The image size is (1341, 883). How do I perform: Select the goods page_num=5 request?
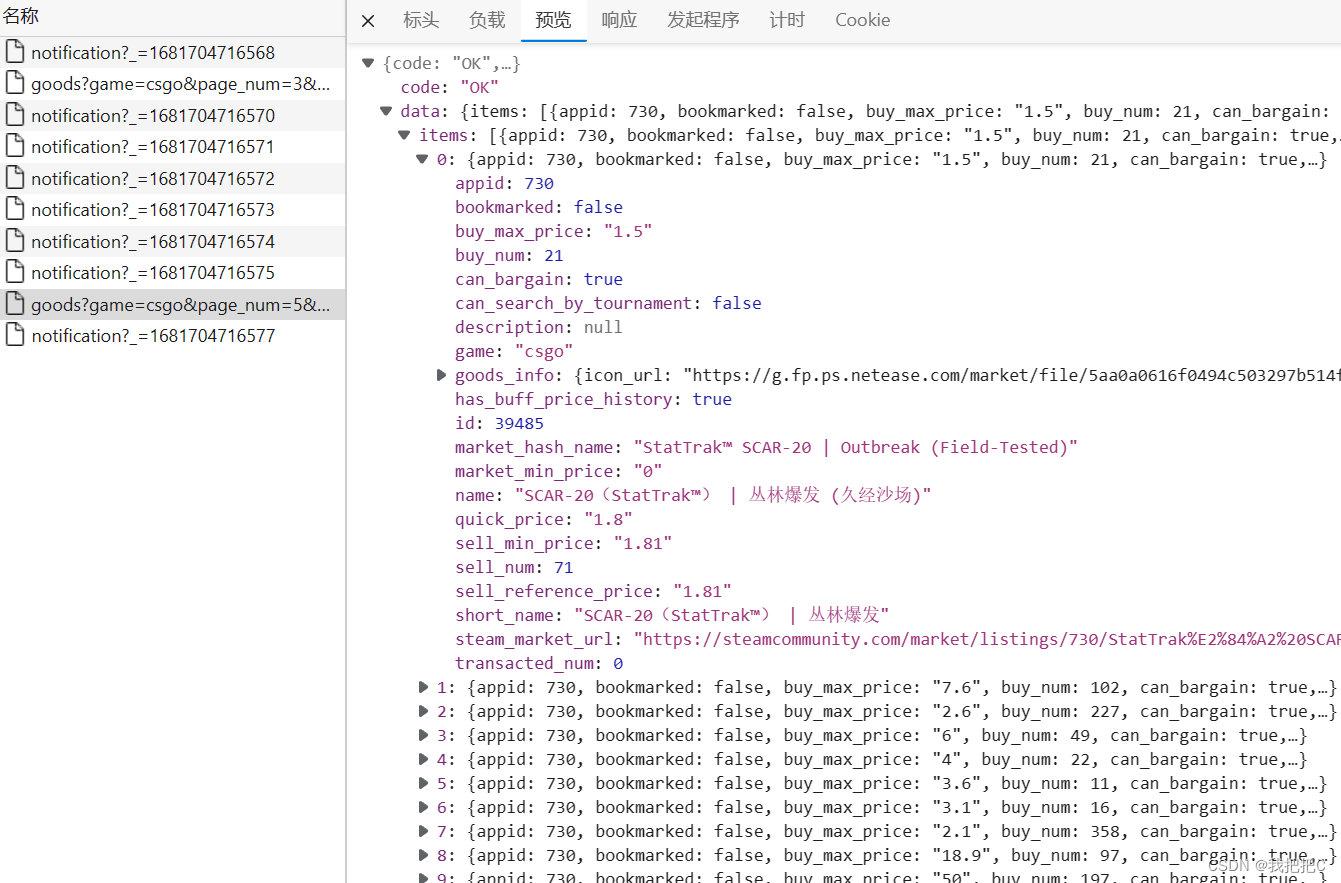click(x=173, y=305)
